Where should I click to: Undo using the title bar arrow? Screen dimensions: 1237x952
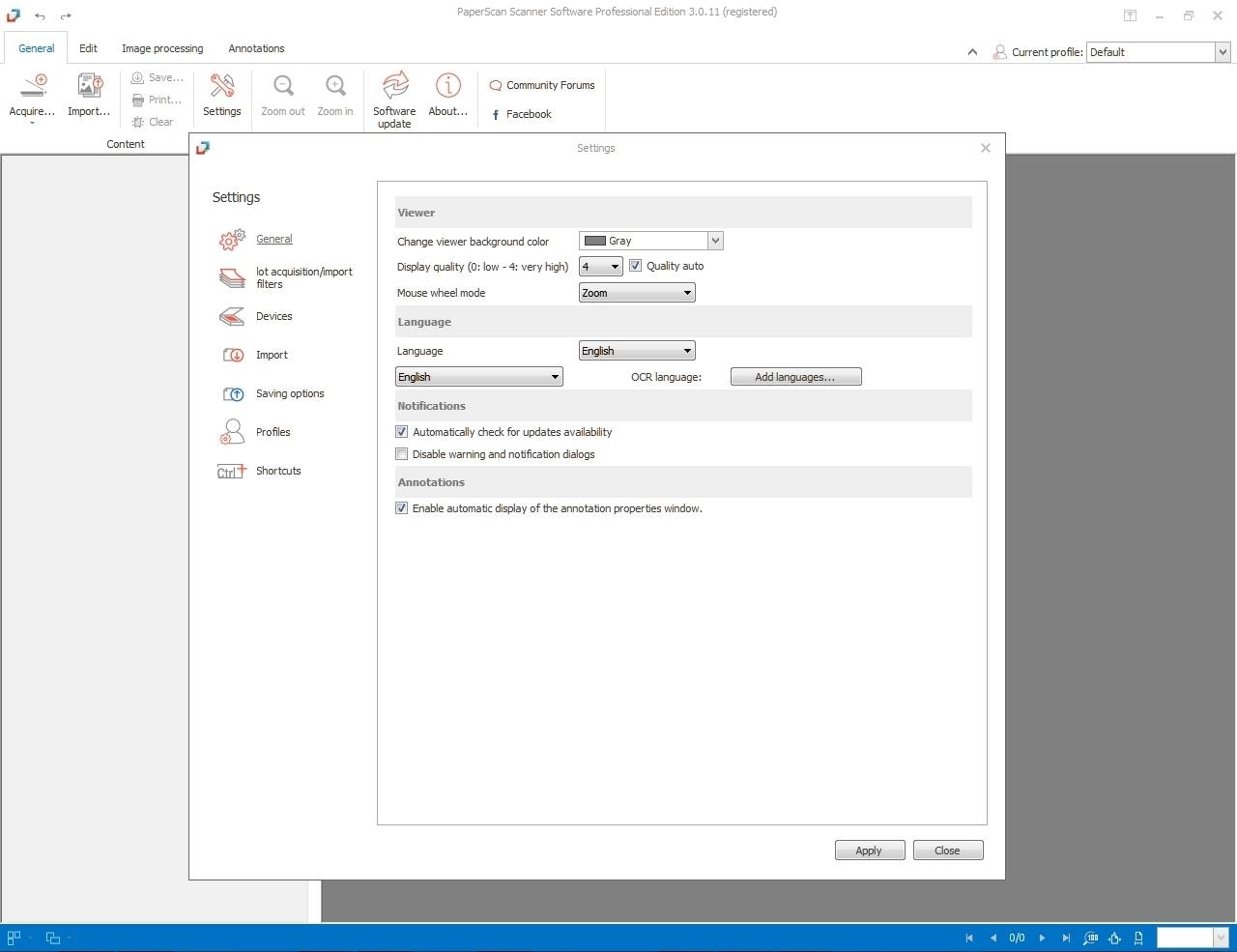pos(40,15)
